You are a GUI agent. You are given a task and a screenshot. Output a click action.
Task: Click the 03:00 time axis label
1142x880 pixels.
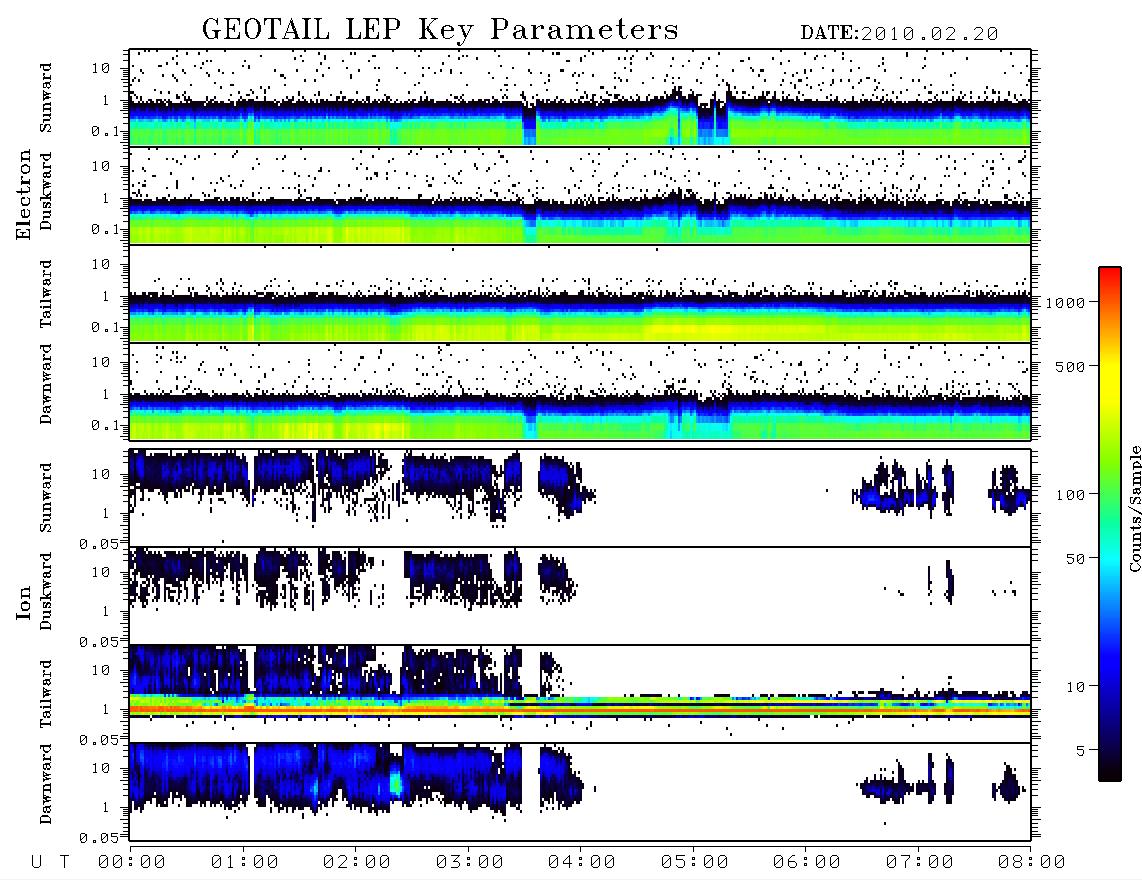click(470, 862)
